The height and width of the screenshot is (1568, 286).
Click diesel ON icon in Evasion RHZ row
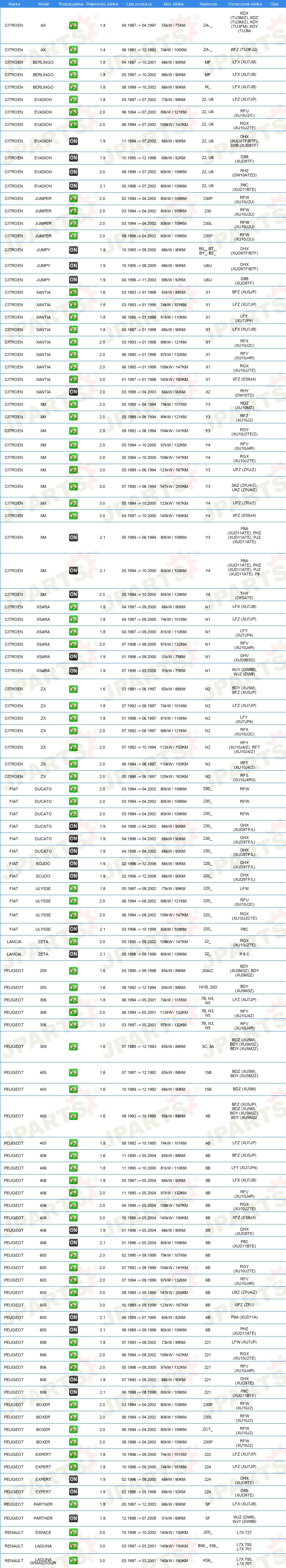[x=73, y=172]
